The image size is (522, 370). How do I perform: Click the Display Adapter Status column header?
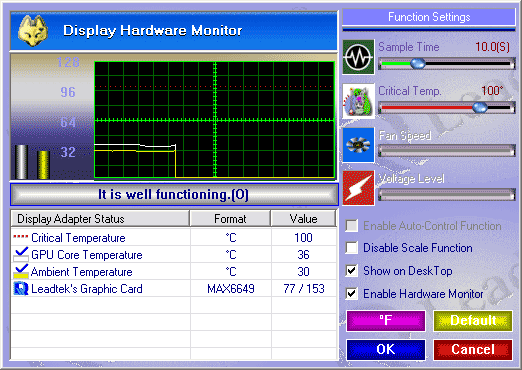[x=100, y=219]
